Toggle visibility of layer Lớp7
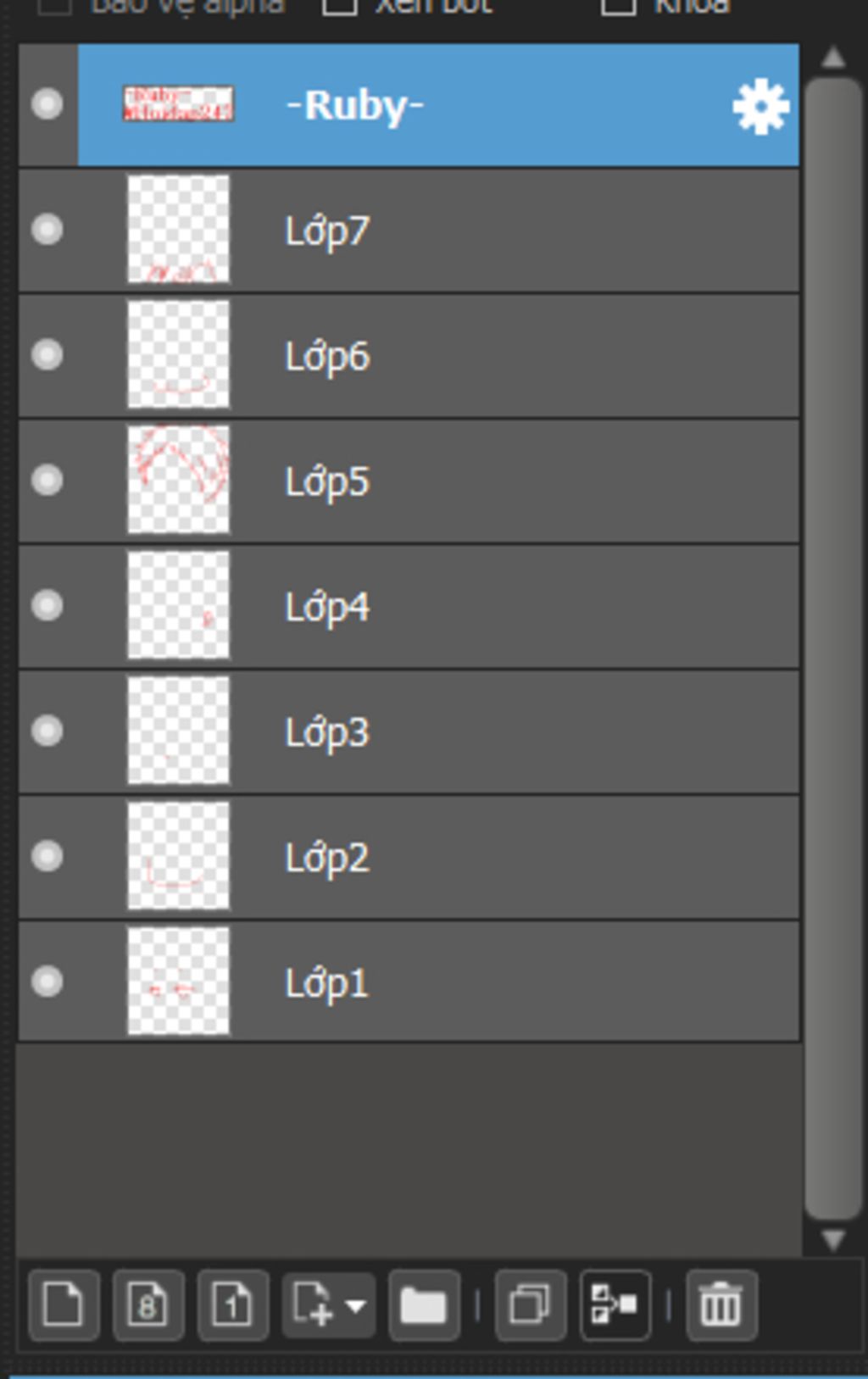Viewport: 868px width, 1379px height. point(47,230)
